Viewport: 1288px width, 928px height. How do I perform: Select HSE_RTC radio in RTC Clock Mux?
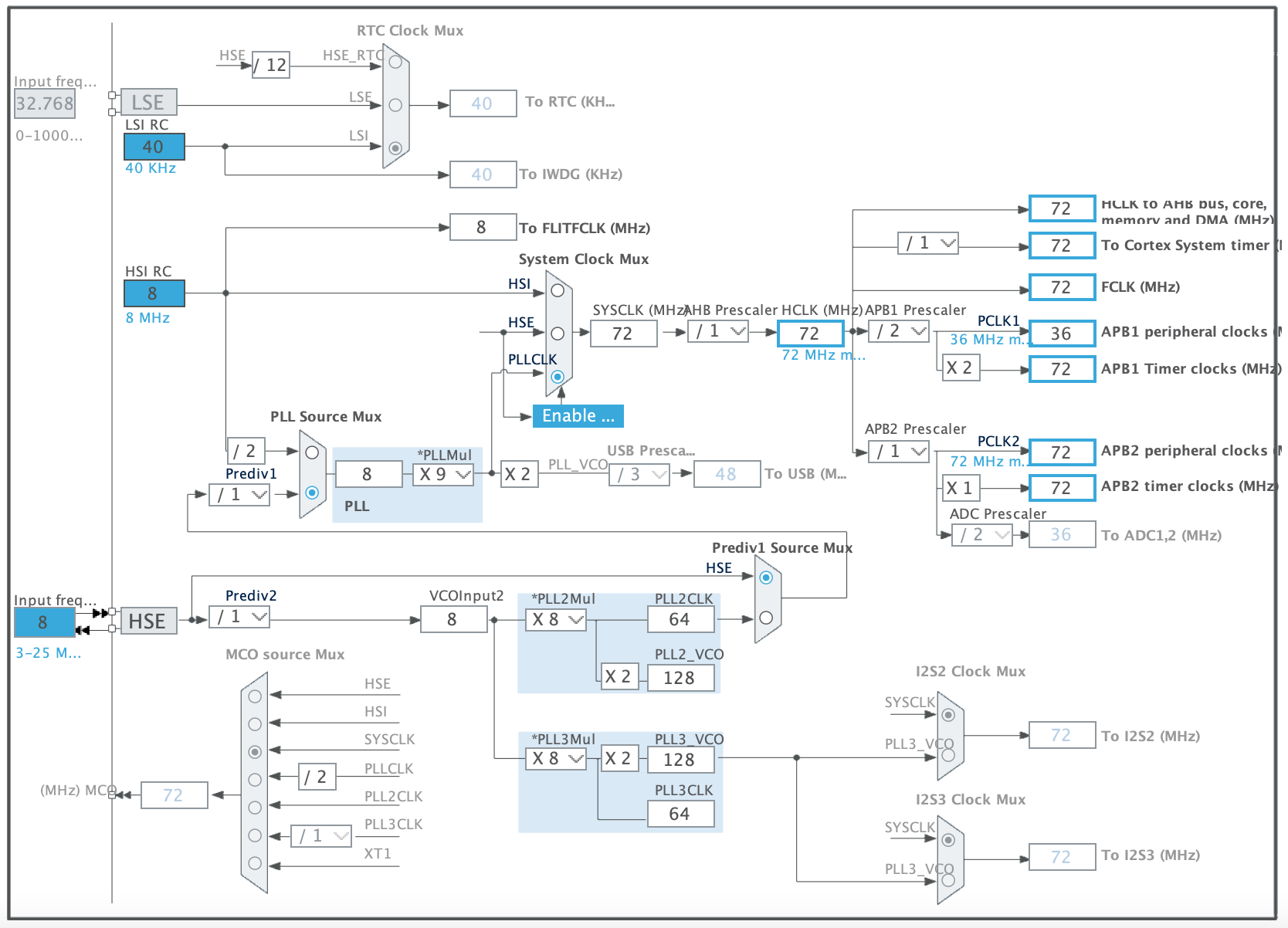point(395,62)
